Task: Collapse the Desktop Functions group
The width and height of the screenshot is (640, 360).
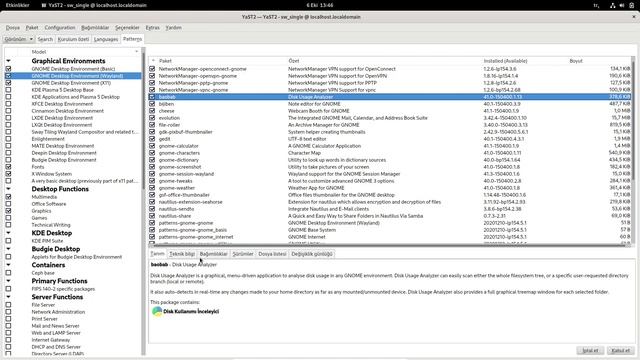Action: point(8,189)
